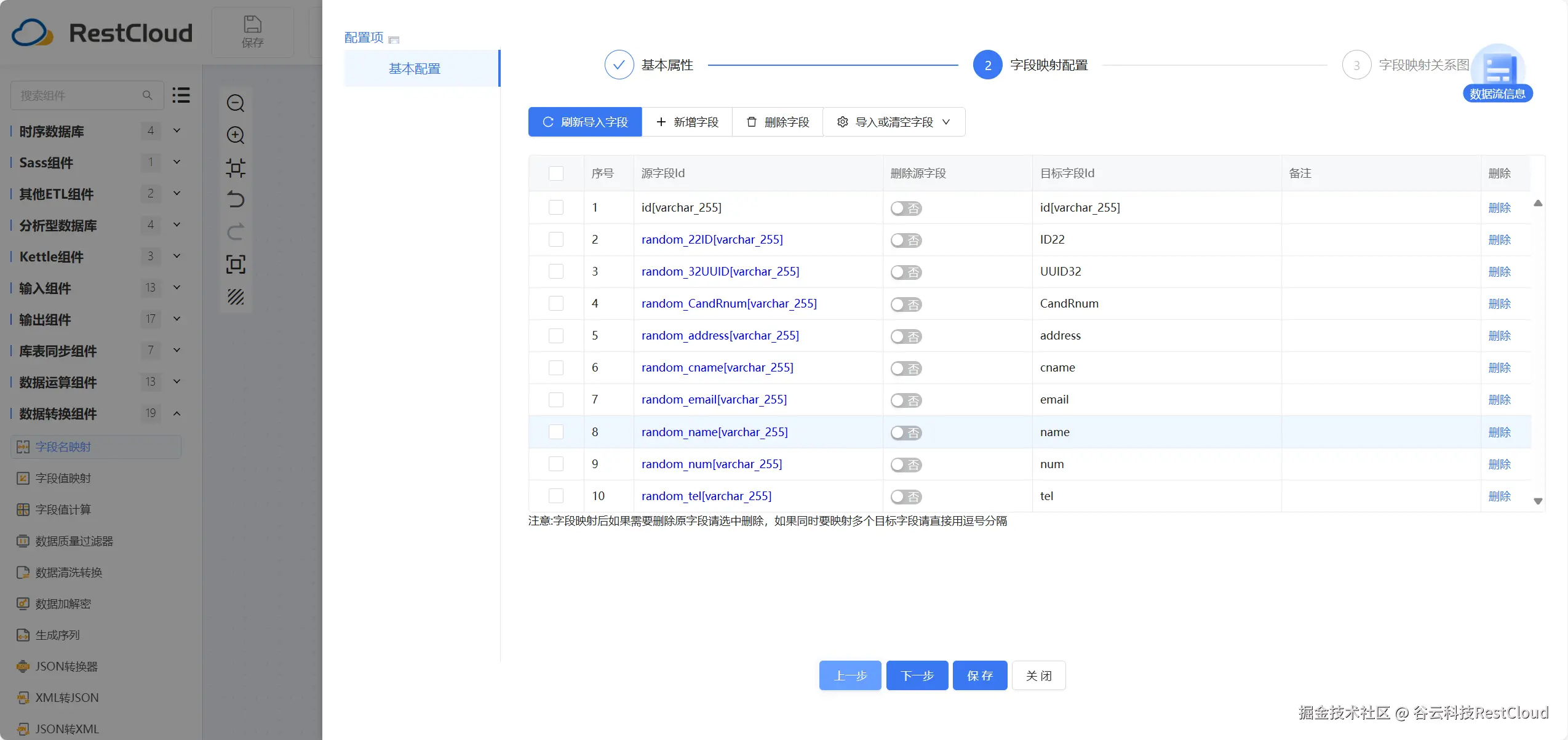Click the 下一步 button
The height and width of the screenshot is (740, 1568).
click(917, 675)
